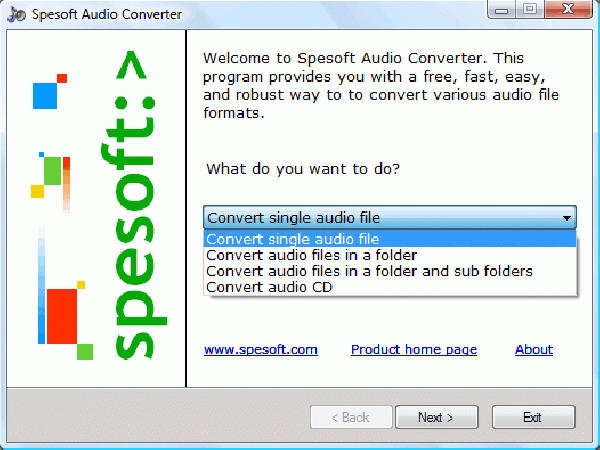Select the "Convert audio CD" option
Screen dimensions: 600x450
[269, 287]
